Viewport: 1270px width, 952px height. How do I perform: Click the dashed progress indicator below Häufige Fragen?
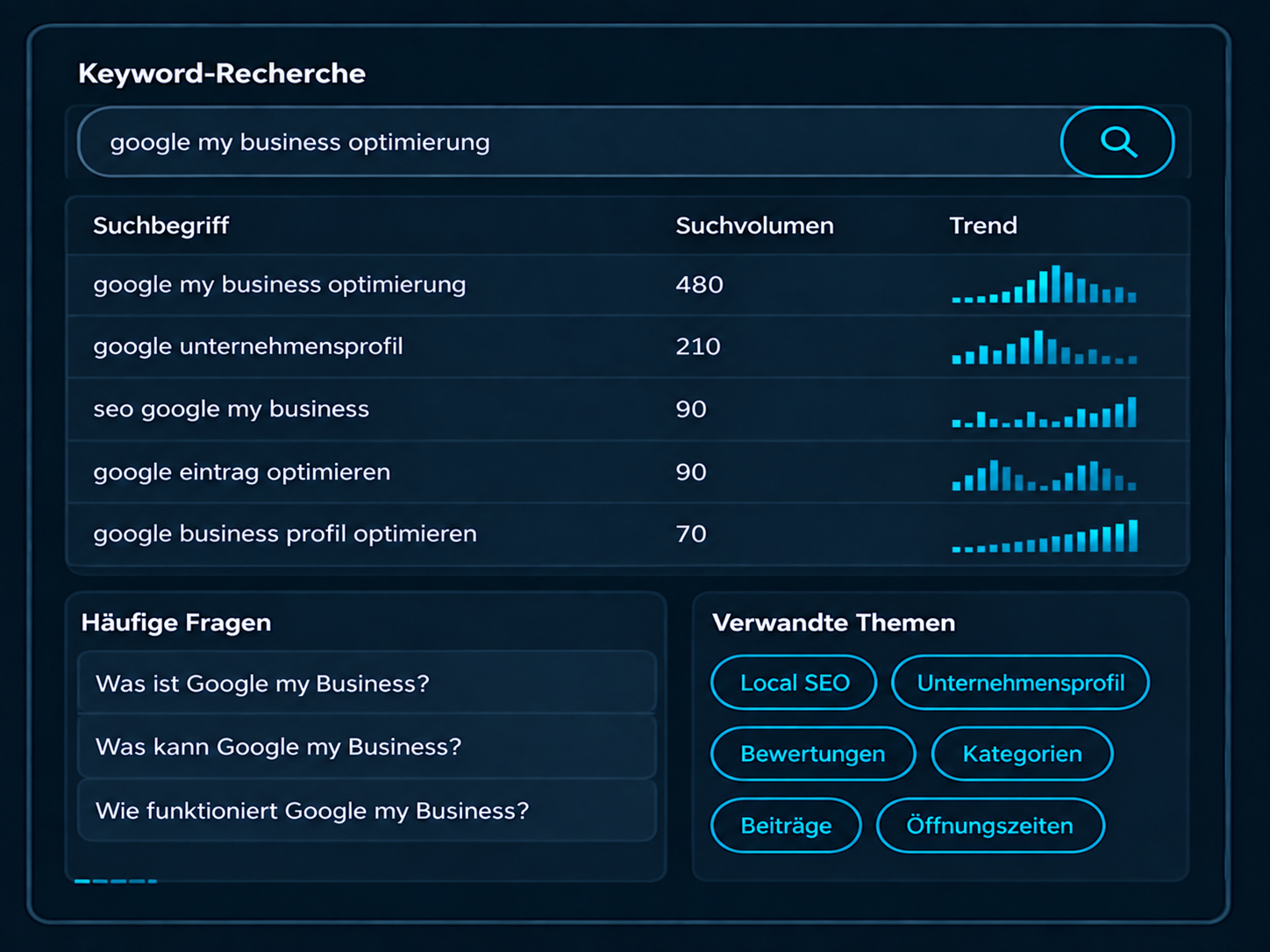pos(116,881)
